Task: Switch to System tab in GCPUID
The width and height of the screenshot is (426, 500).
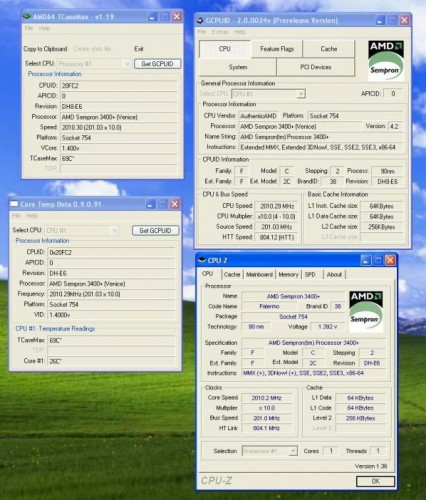Action: coord(238,67)
